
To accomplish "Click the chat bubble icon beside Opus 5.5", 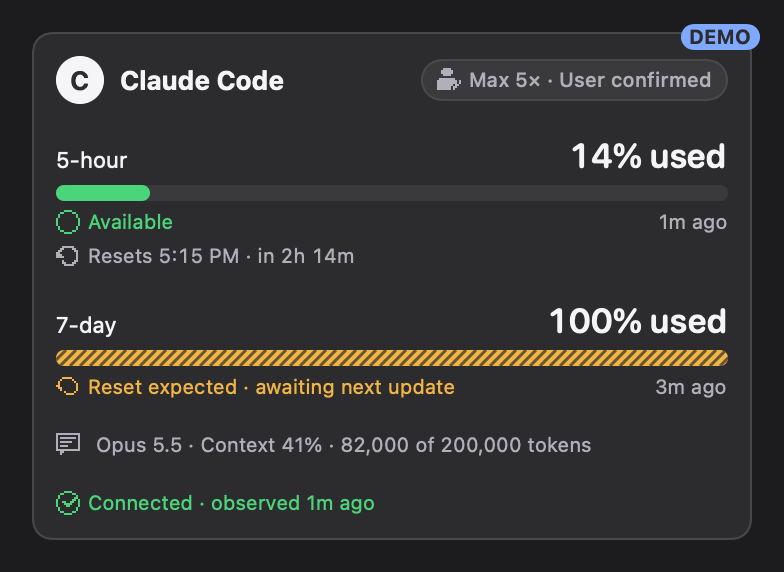I will (x=68, y=444).
